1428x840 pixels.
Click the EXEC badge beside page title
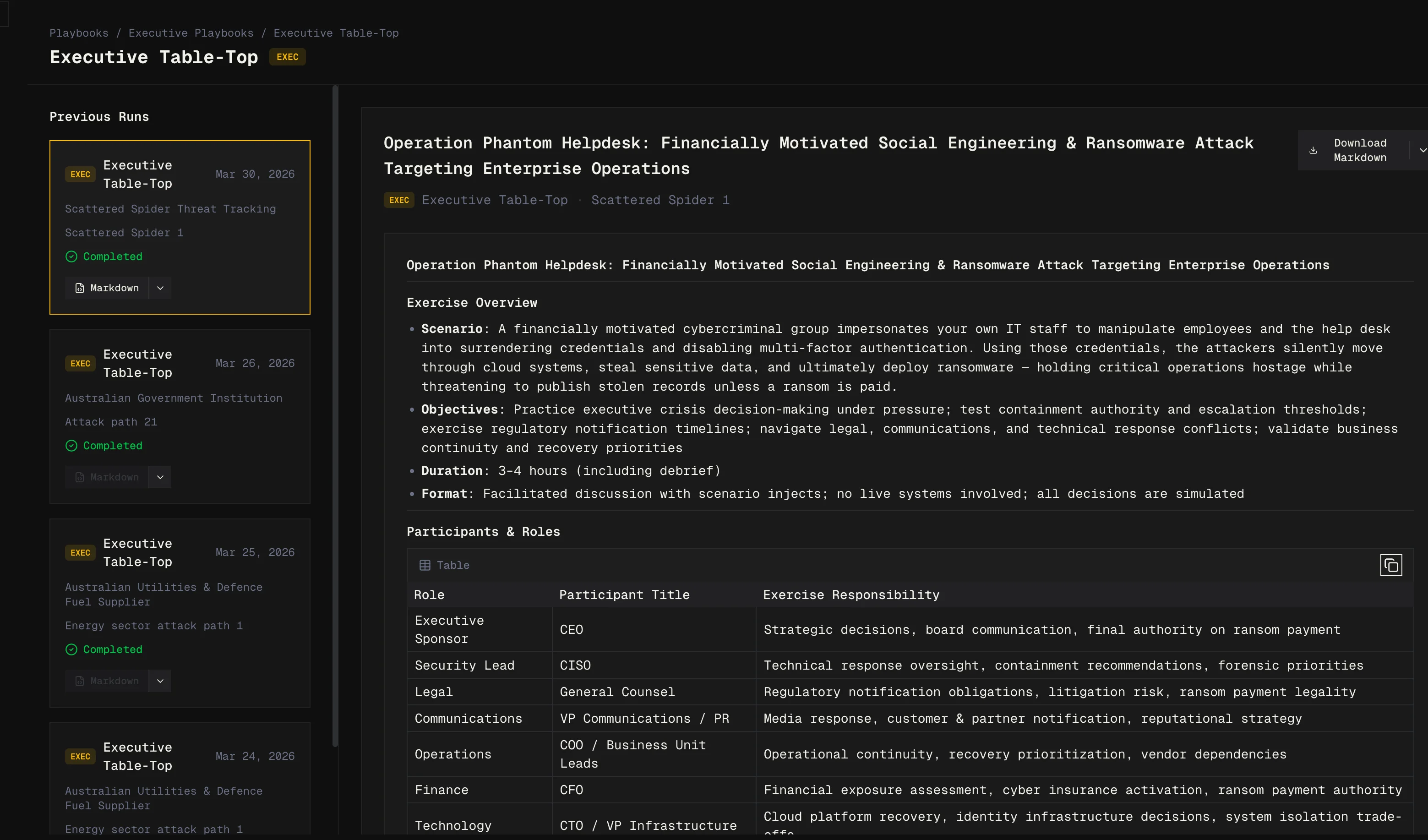tap(287, 57)
